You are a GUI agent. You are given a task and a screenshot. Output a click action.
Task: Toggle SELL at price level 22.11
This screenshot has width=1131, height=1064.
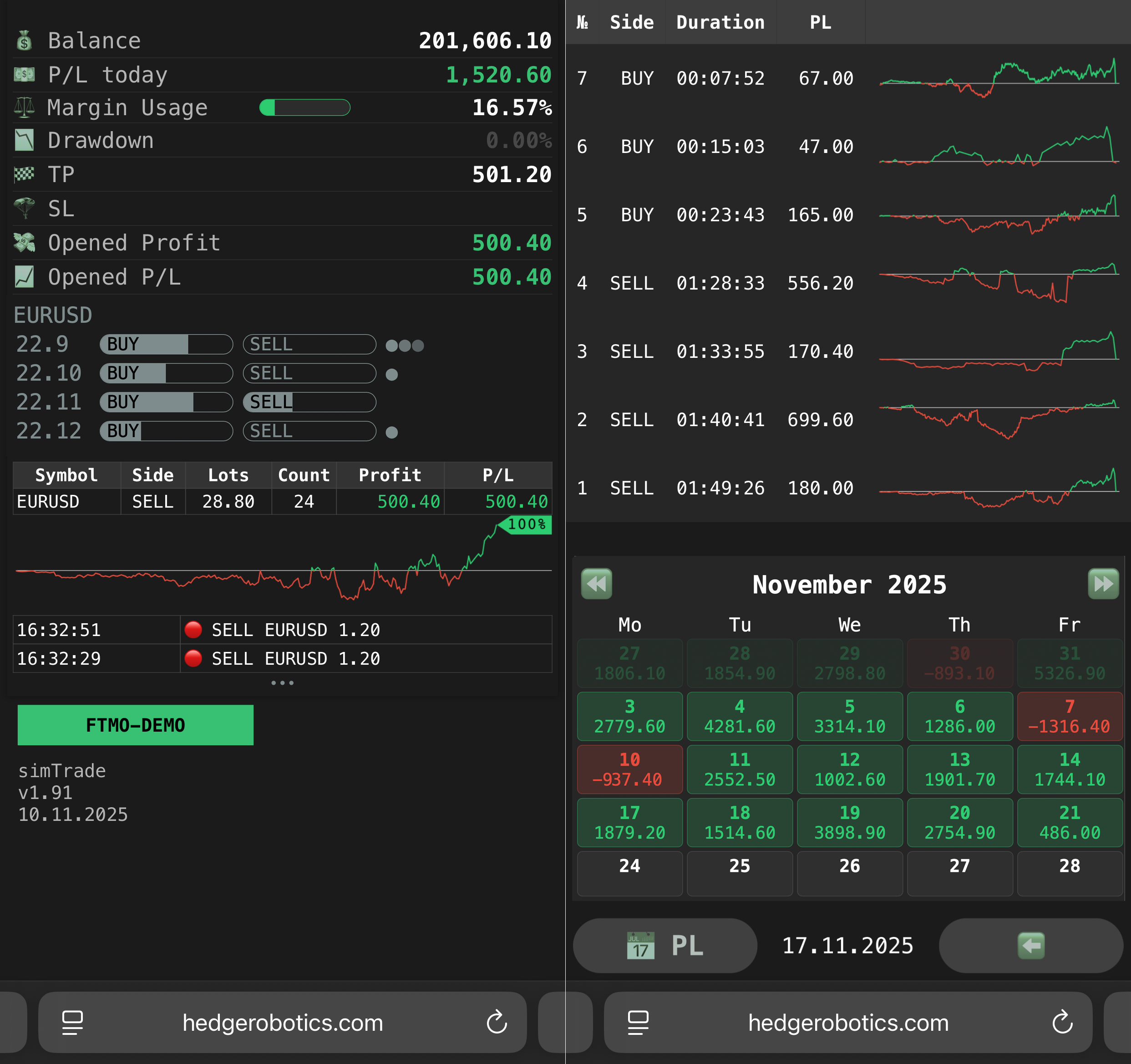point(309,402)
